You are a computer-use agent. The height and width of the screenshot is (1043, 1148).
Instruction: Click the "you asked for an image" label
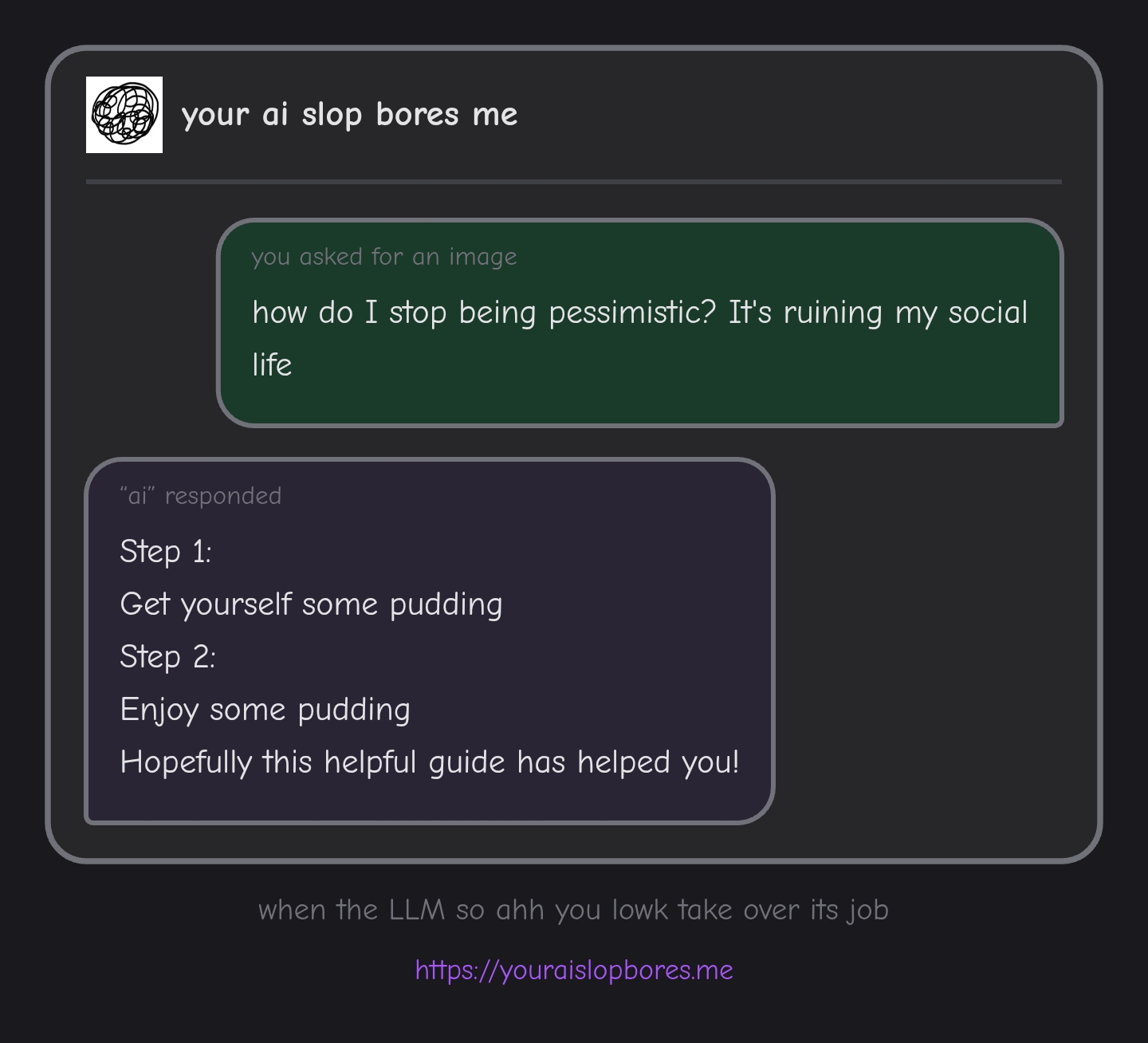pos(384,257)
